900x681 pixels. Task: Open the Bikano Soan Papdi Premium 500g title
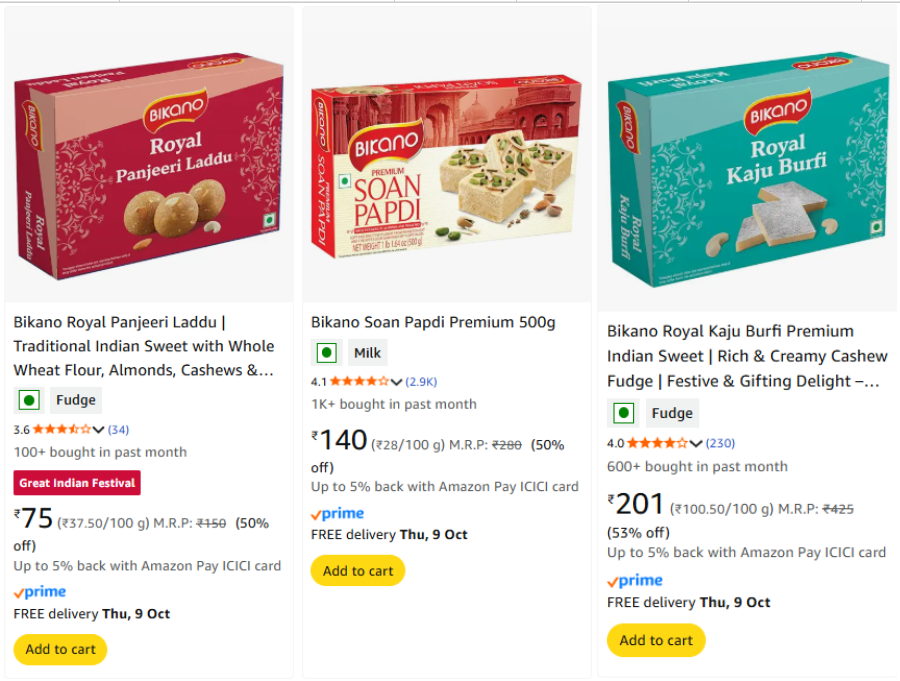click(433, 322)
